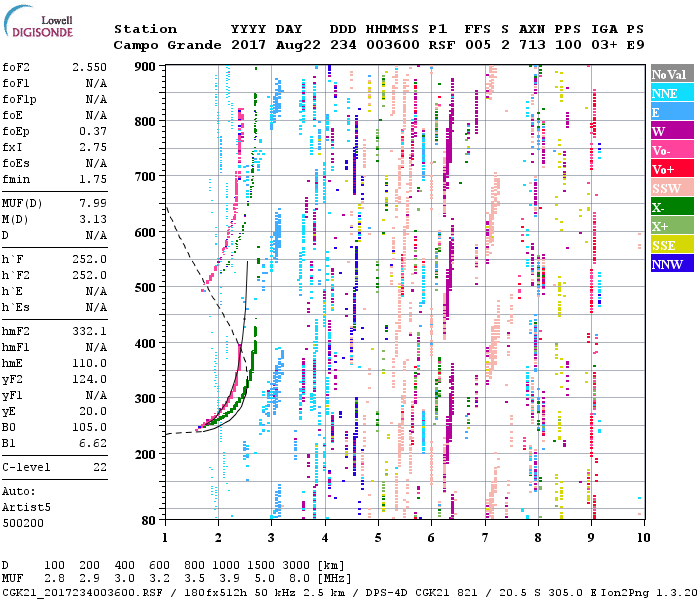The height and width of the screenshot is (600, 700).
Task: Select the X- dark green legend entry
Action: pos(672,207)
